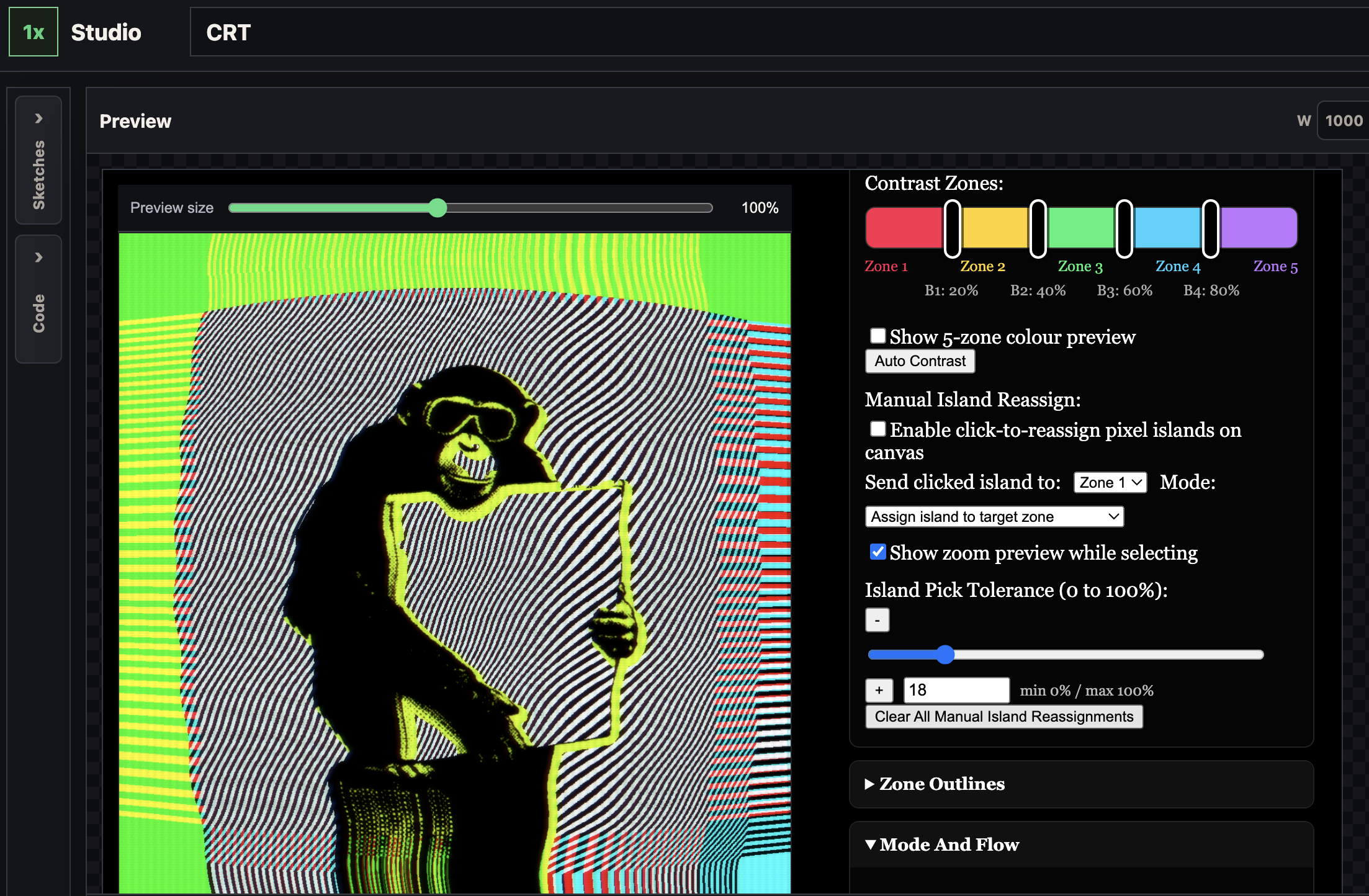The image size is (1369, 896).
Task: Open the Assign island to target zone dropdown
Action: tap(994, 516)
